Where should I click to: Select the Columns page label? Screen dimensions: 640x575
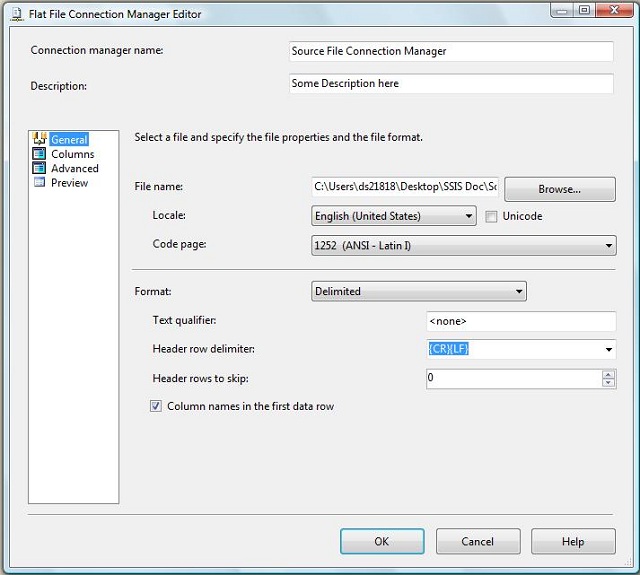coord(72,154)
